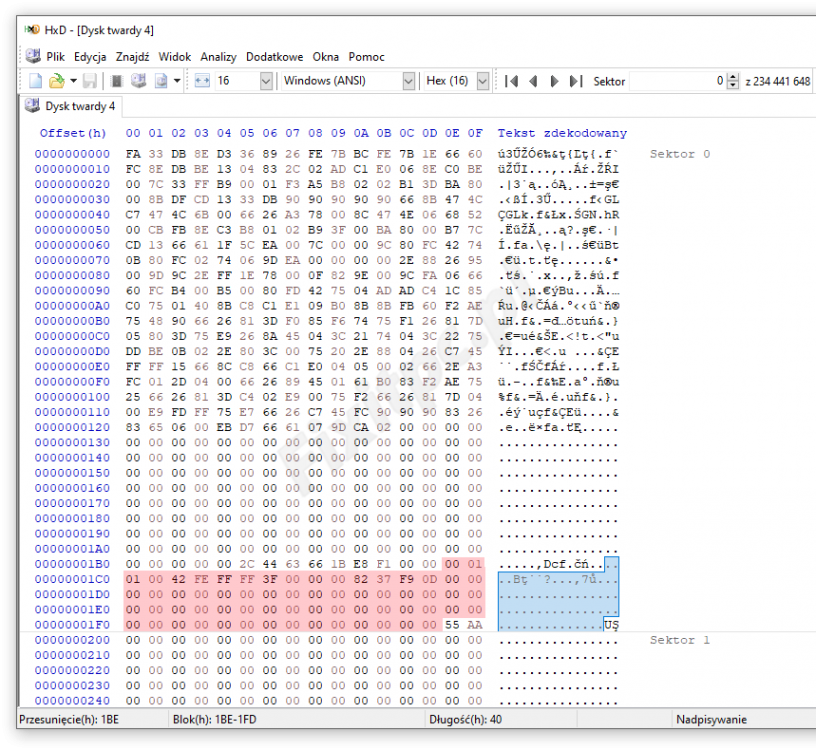Viewport: 816px width, 750px height.
Task: Open the Plik menu
Action: point(55,57)
